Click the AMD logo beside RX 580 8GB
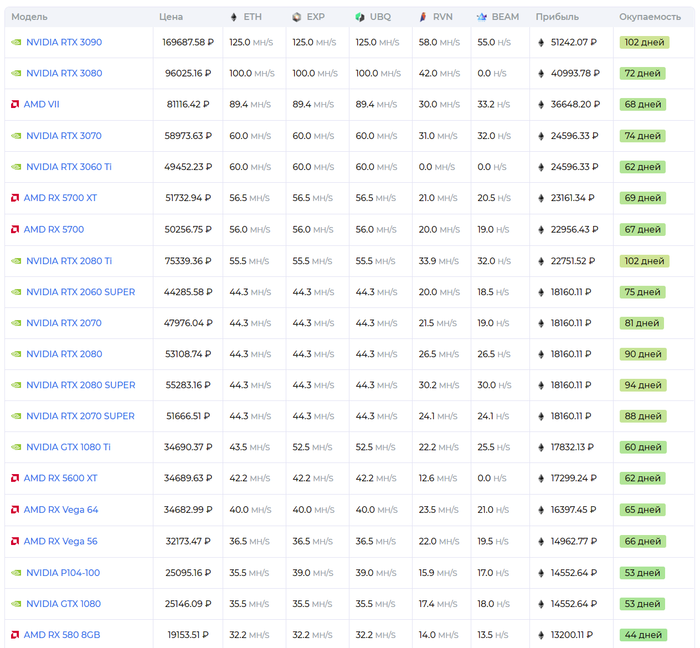Viewport: 700px width, 648px height. [x=15, y=635]
